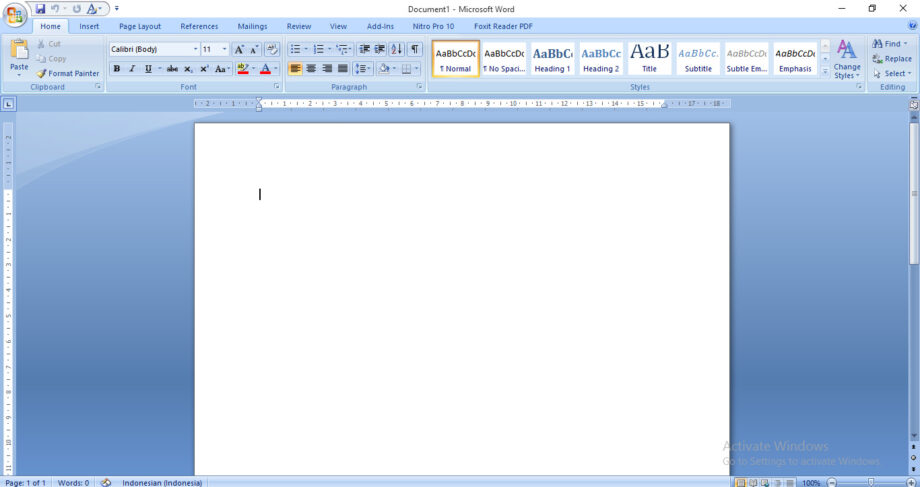This screenshot has width=920, height=487.
Task: Click the Clear Formatting icon
Action: point(271,49)
